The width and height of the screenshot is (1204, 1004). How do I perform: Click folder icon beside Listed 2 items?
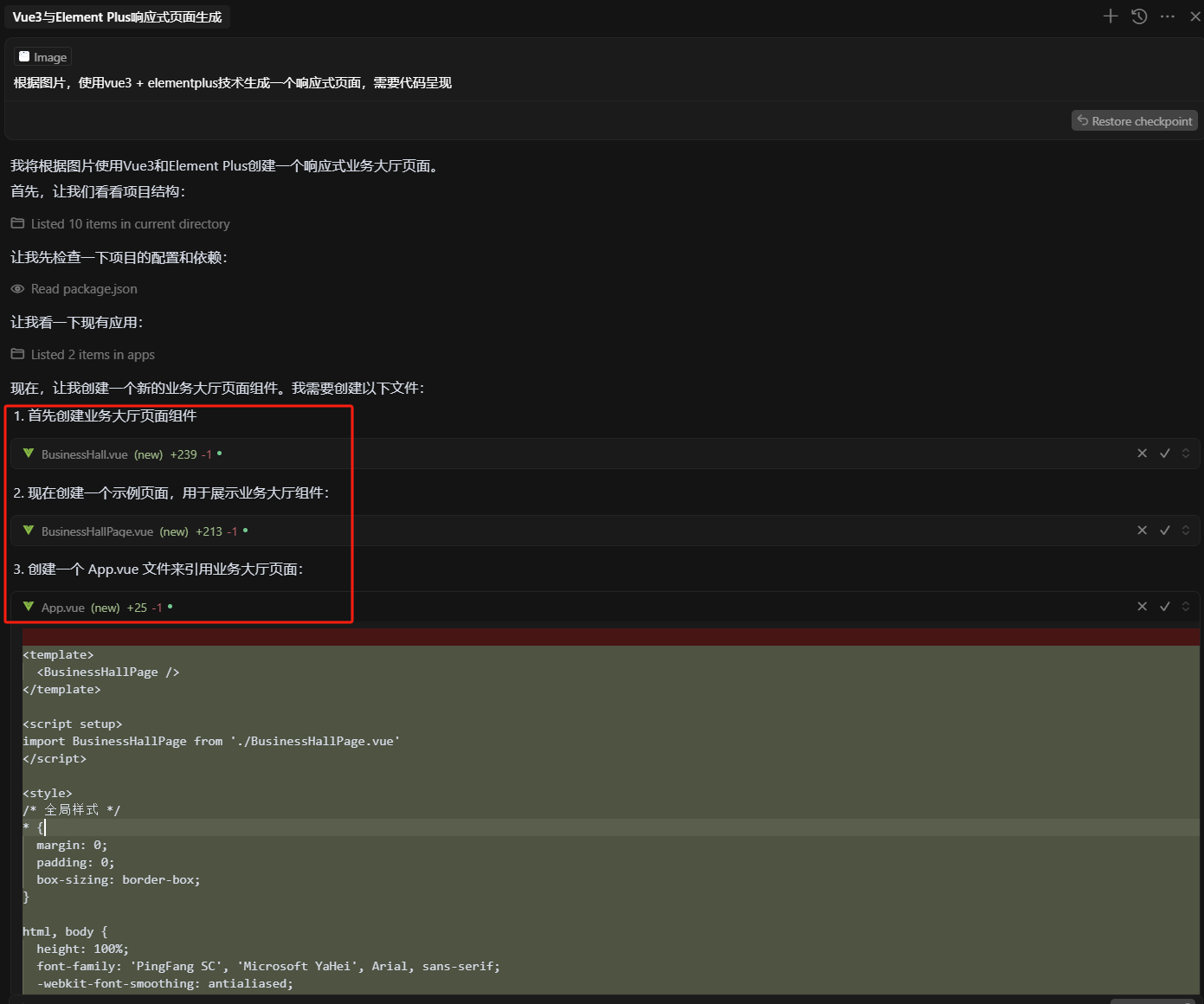(17, 354)
